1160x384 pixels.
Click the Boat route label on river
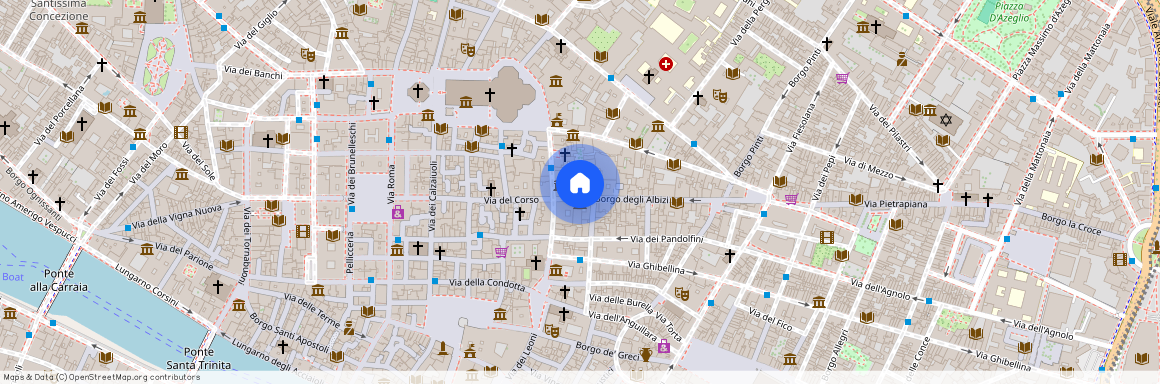pyautogui.click(x=12, y=277)
